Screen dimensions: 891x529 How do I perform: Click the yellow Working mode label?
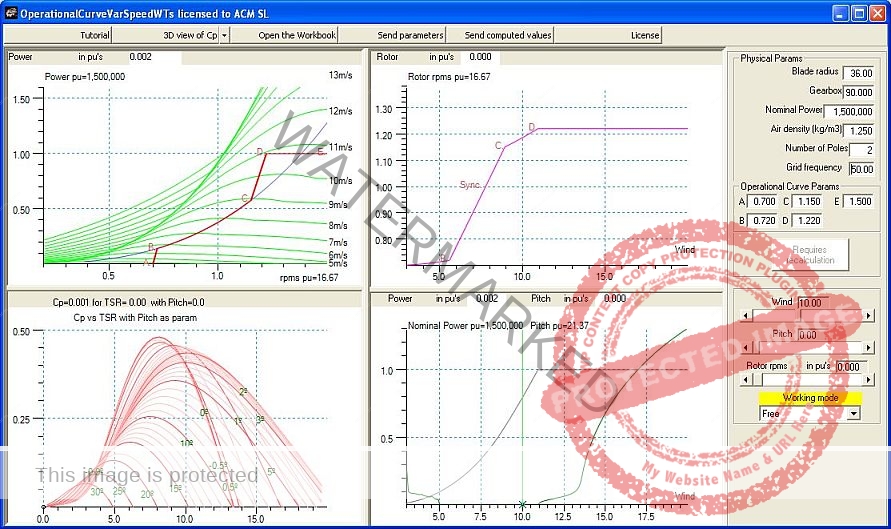pyautogui.click(x=810, y=398)
